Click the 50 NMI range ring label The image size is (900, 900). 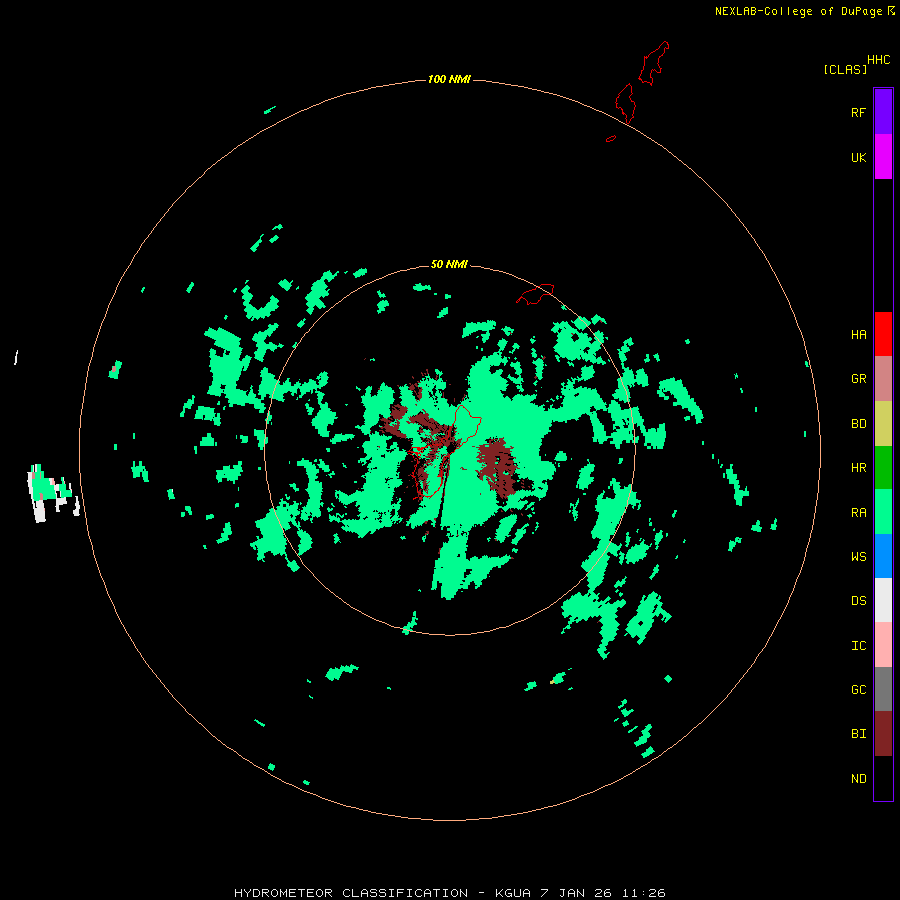coord(449,264)
